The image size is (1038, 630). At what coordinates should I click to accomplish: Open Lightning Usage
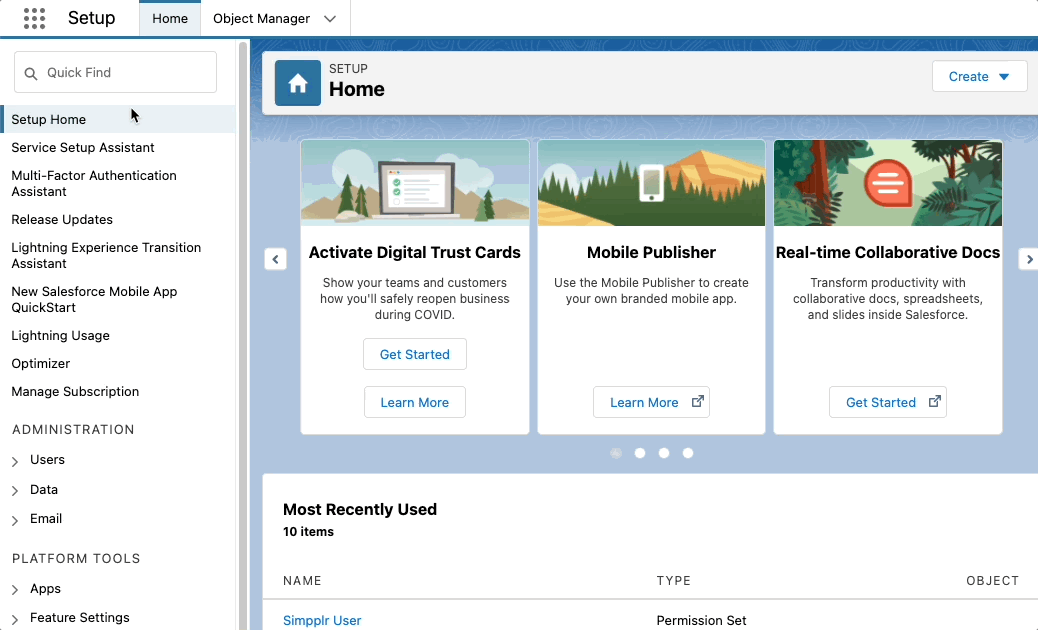[60, 336]
